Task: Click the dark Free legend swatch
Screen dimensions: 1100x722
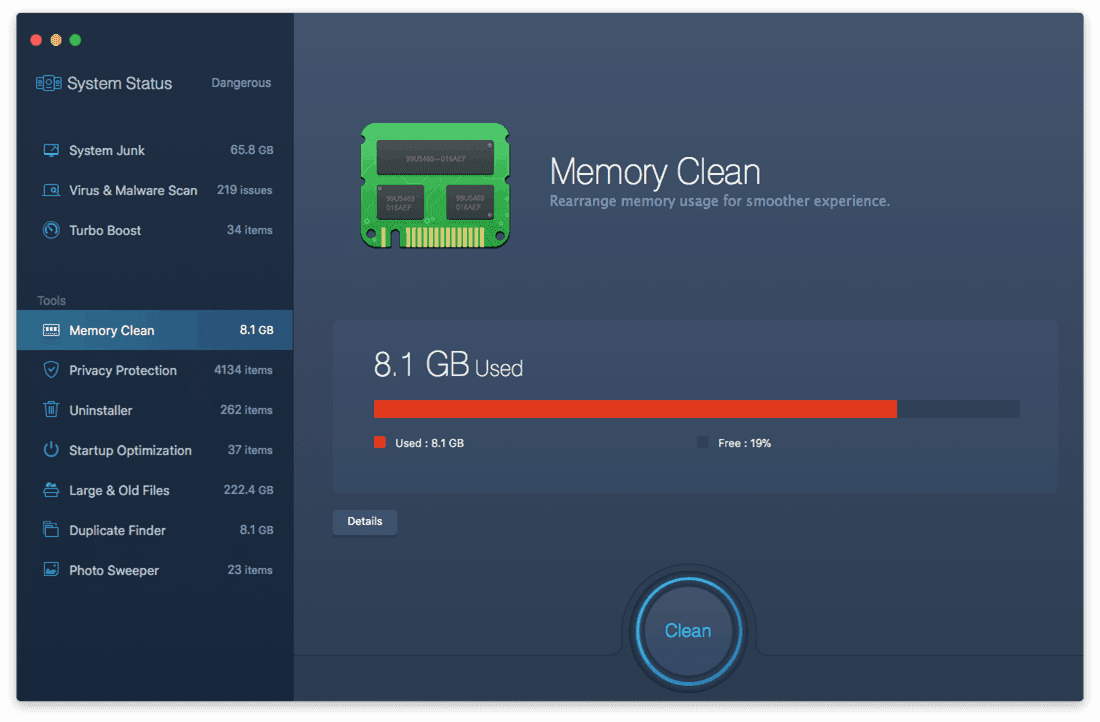Action: tap(703, 442)
